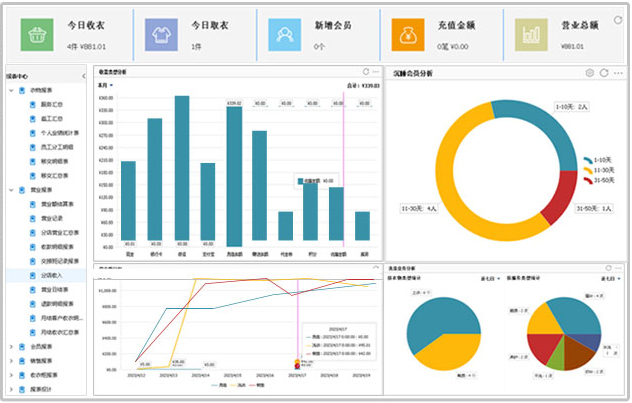This screenshot has height=403, width=632.
Task: Refresh the 沉睡会员分析 donut chart
Action: pyautogui.click(x=604, y=73)
